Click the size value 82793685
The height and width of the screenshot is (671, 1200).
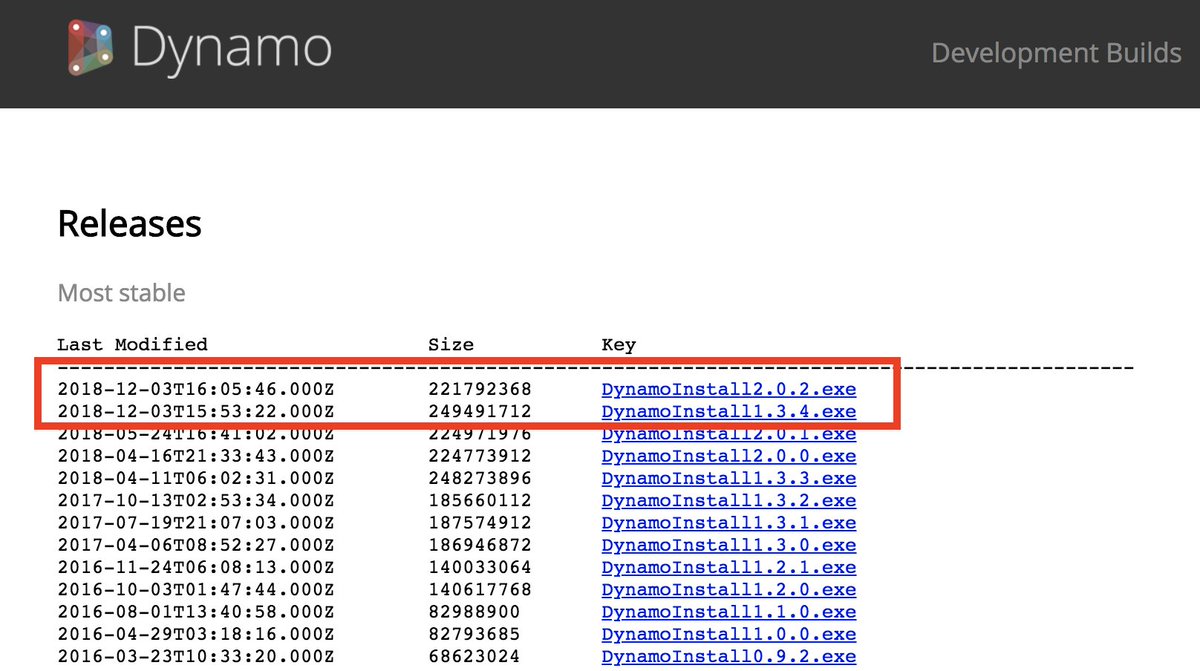(x=474, y=634)
